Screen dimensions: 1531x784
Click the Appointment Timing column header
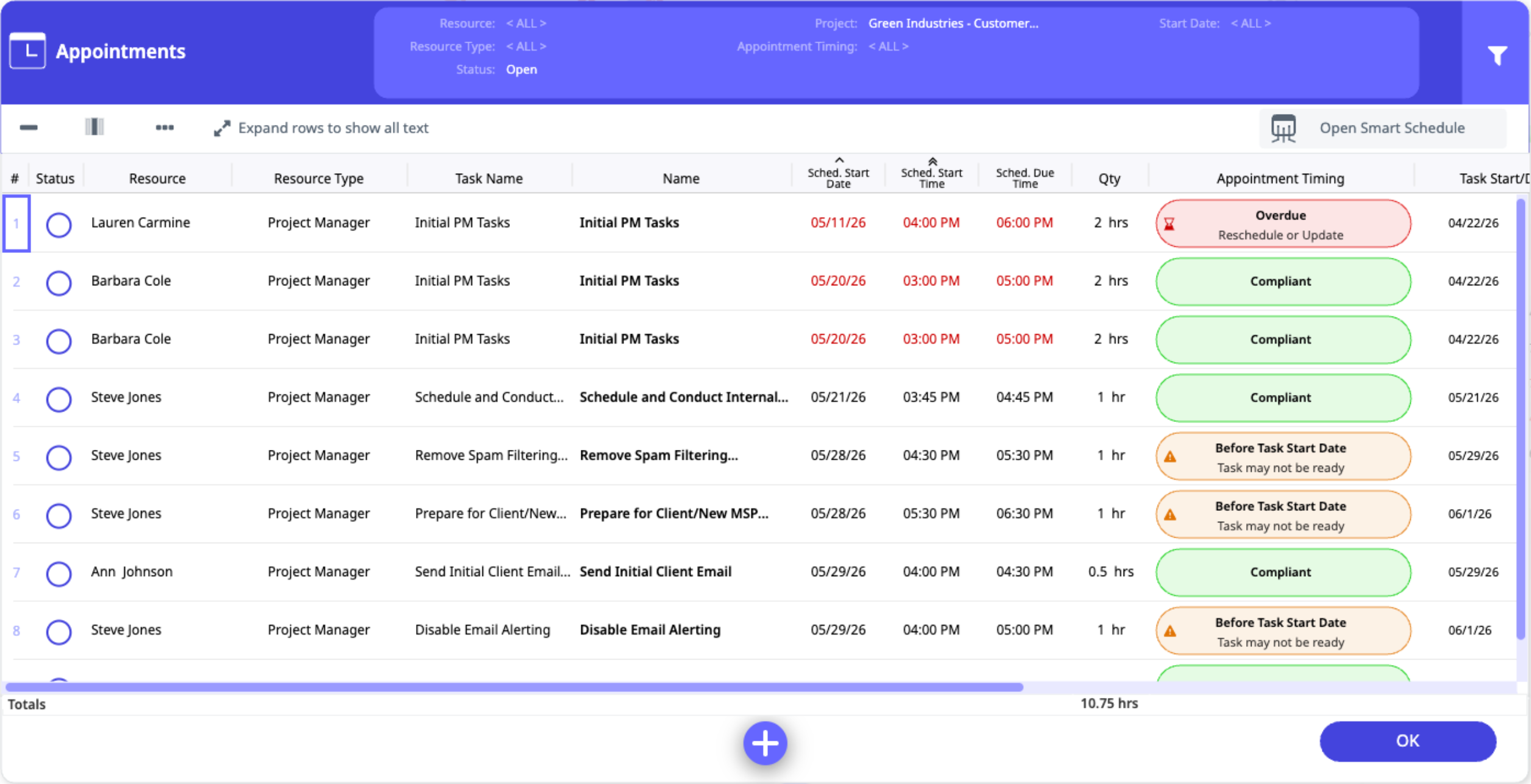pos(1280,179)
